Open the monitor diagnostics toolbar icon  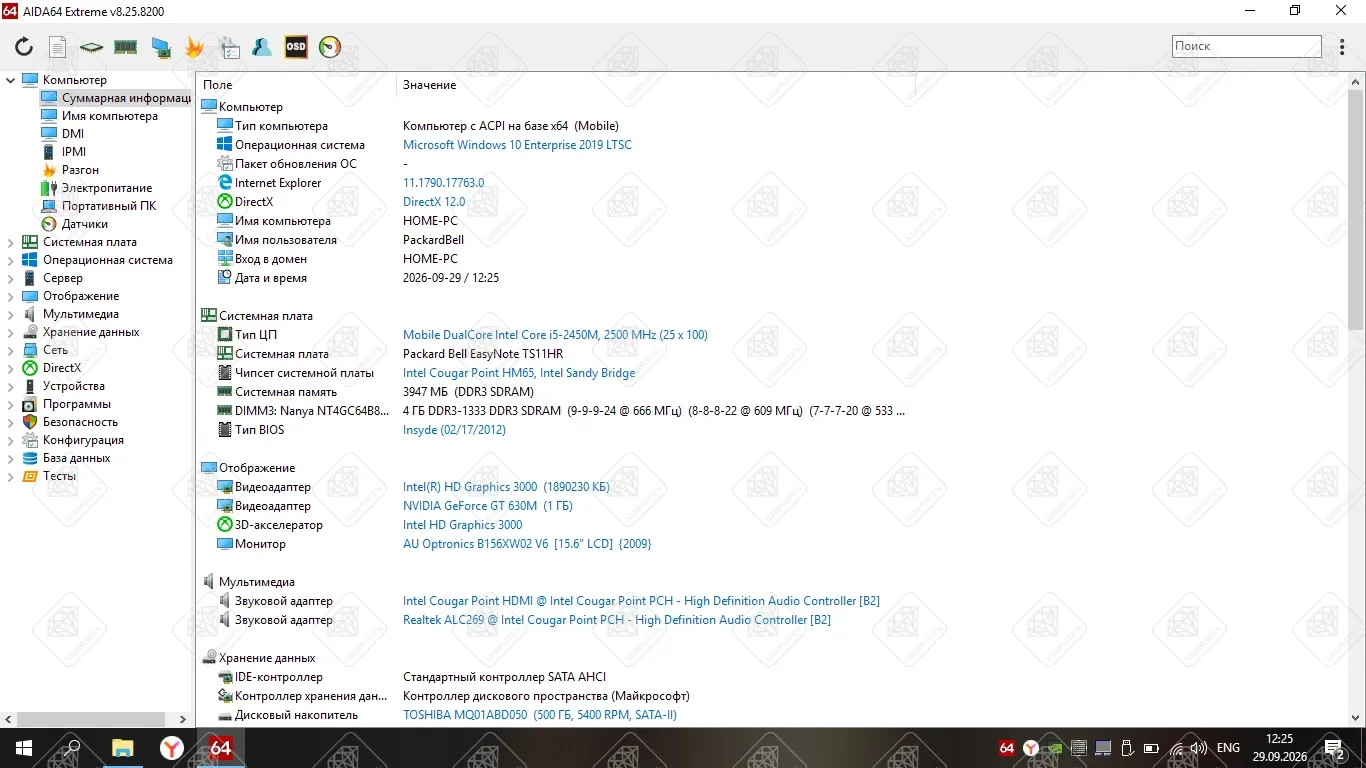pos(160,47)
